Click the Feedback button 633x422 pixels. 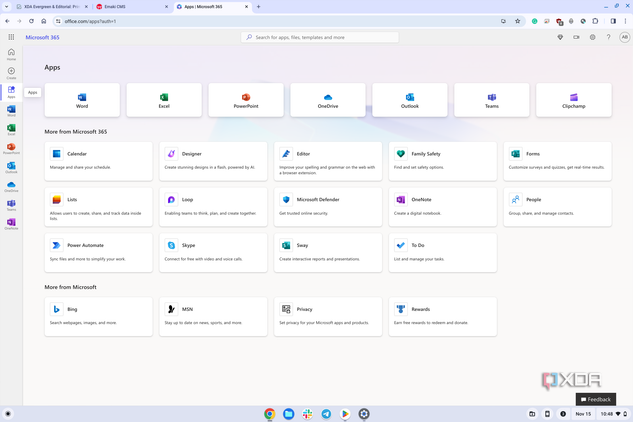[x=596, y=399]
